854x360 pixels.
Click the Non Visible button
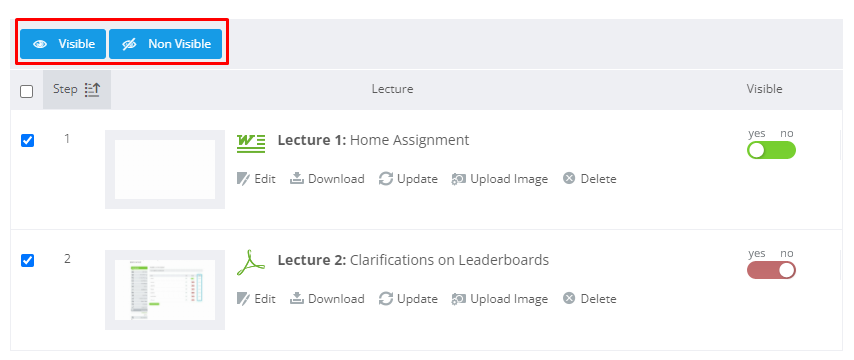tap(166, 44)
